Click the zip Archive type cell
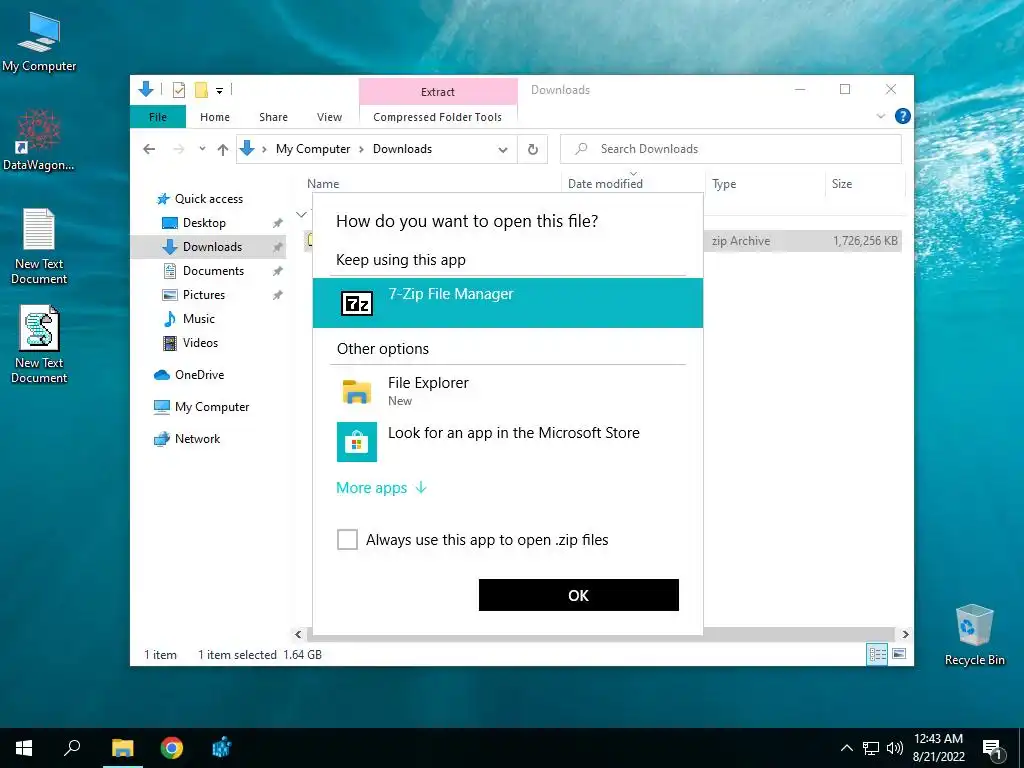 (x=741, y=241)
